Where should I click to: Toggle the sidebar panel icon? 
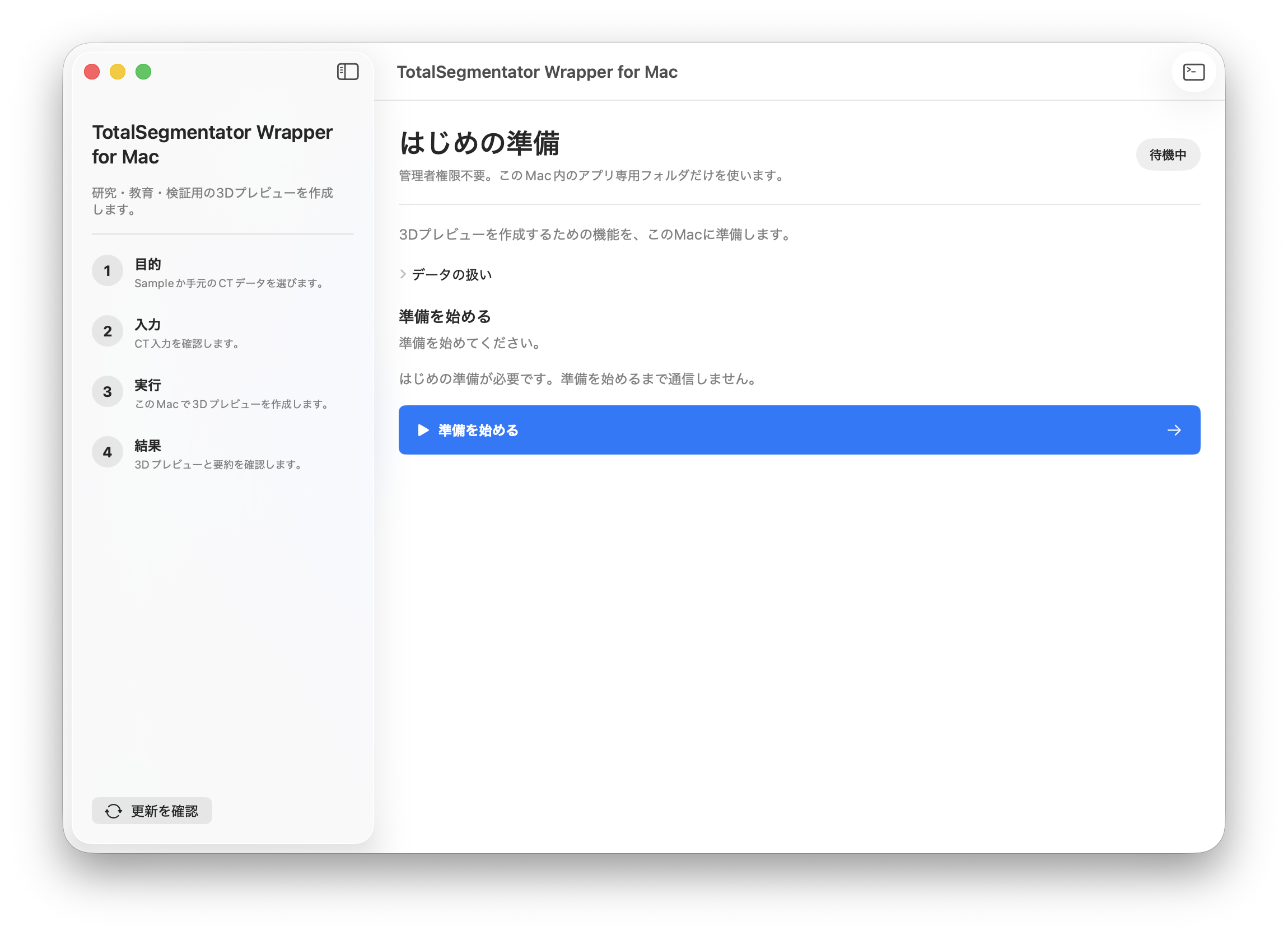point(348,72)
